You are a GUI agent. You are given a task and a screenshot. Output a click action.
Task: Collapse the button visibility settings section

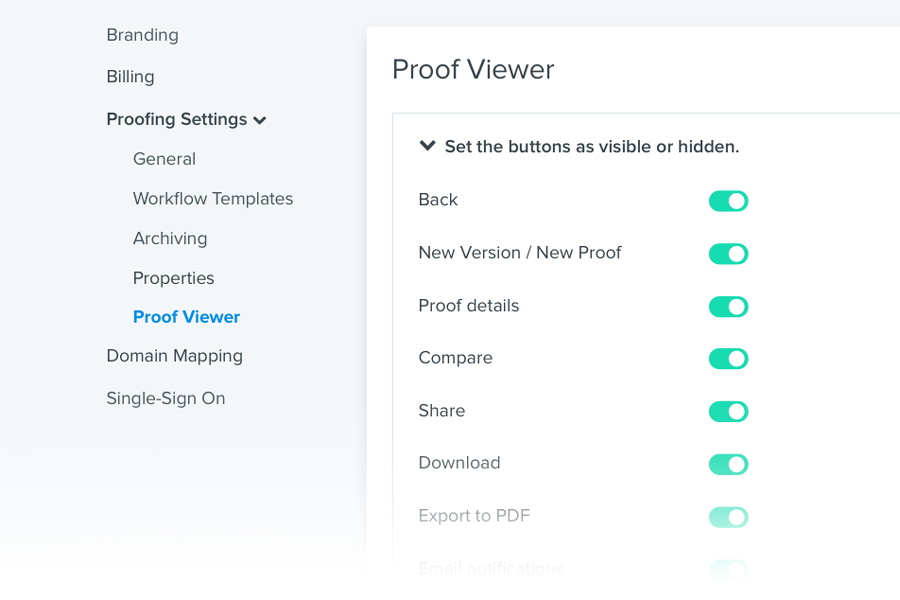click(x=426, y=146)
